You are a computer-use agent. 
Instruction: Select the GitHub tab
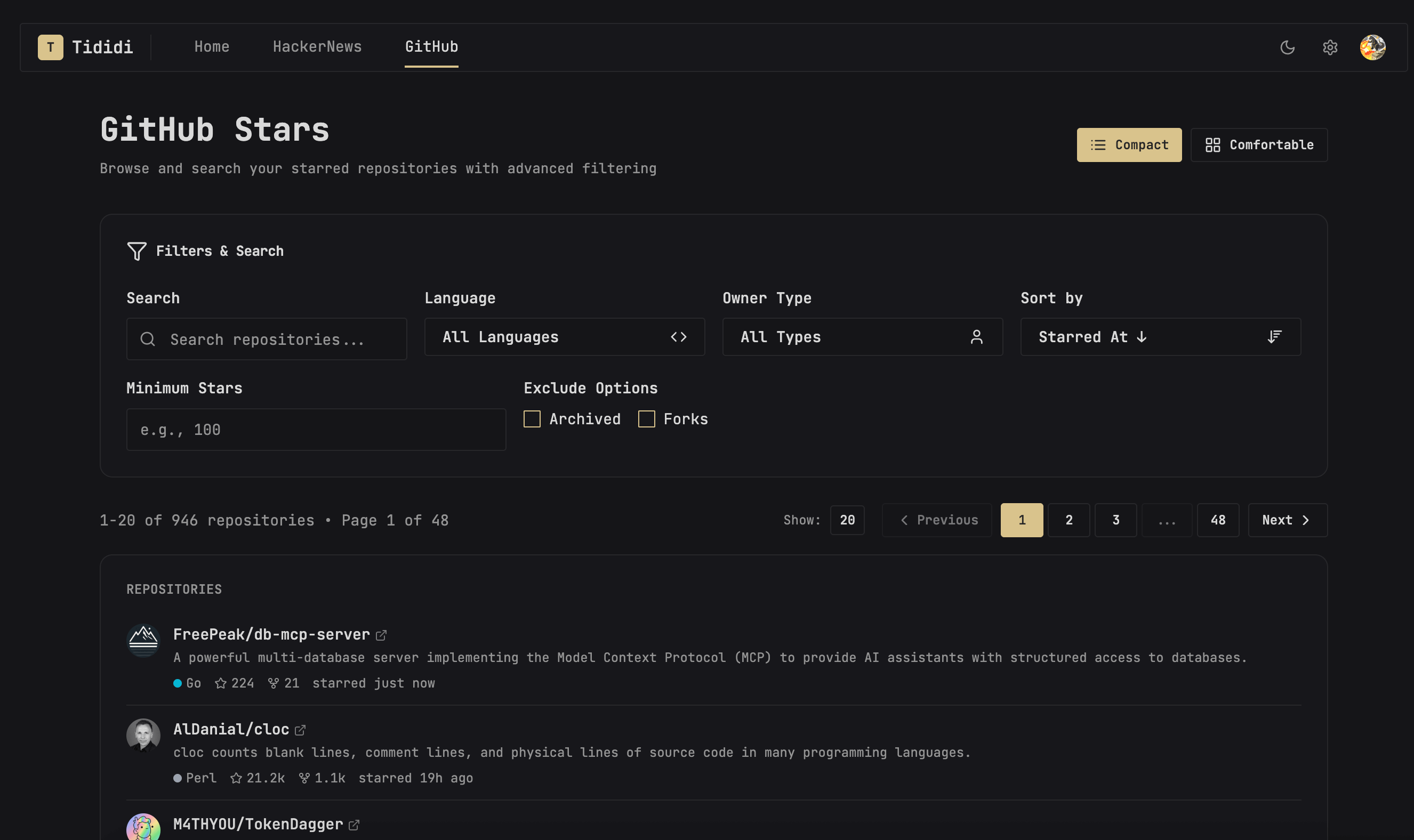pyautogui.click(x=431, y=46)
